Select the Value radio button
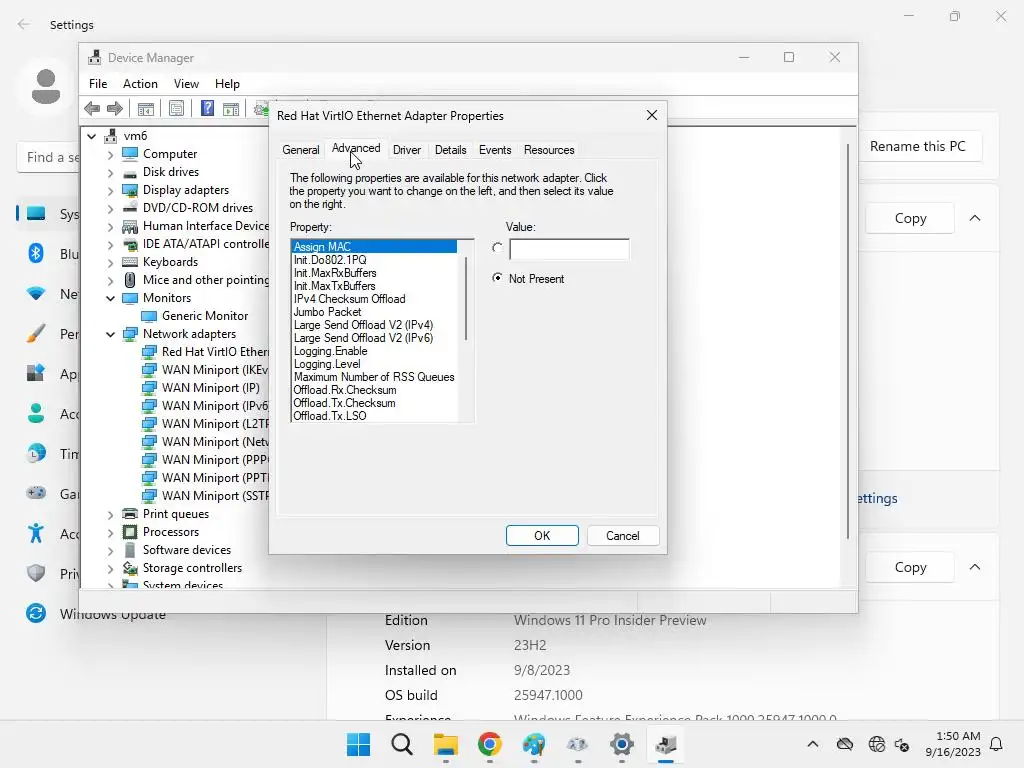Screen dimensions: 1024x768 click(498, 248)
